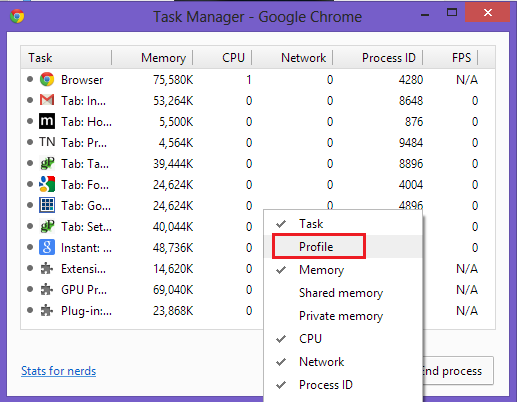The width and height of the screenshot is (517, 402).
Task: Click the Chrome icon in the Browser row
Action: pyautogui.click(x=47, y=79)
